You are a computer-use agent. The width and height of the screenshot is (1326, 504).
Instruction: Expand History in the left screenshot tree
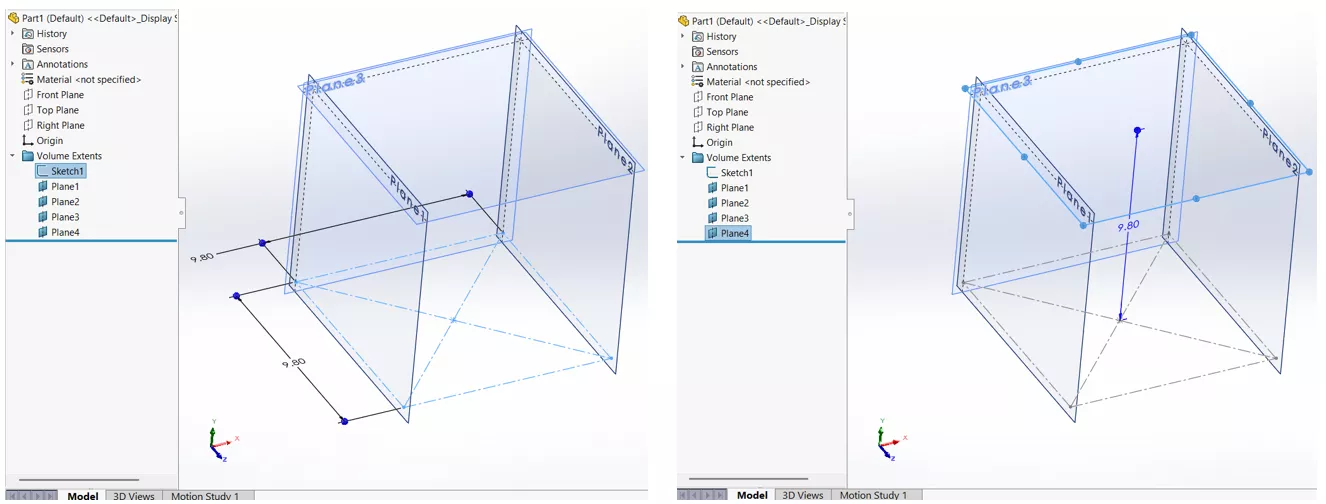tap(13, 34)
